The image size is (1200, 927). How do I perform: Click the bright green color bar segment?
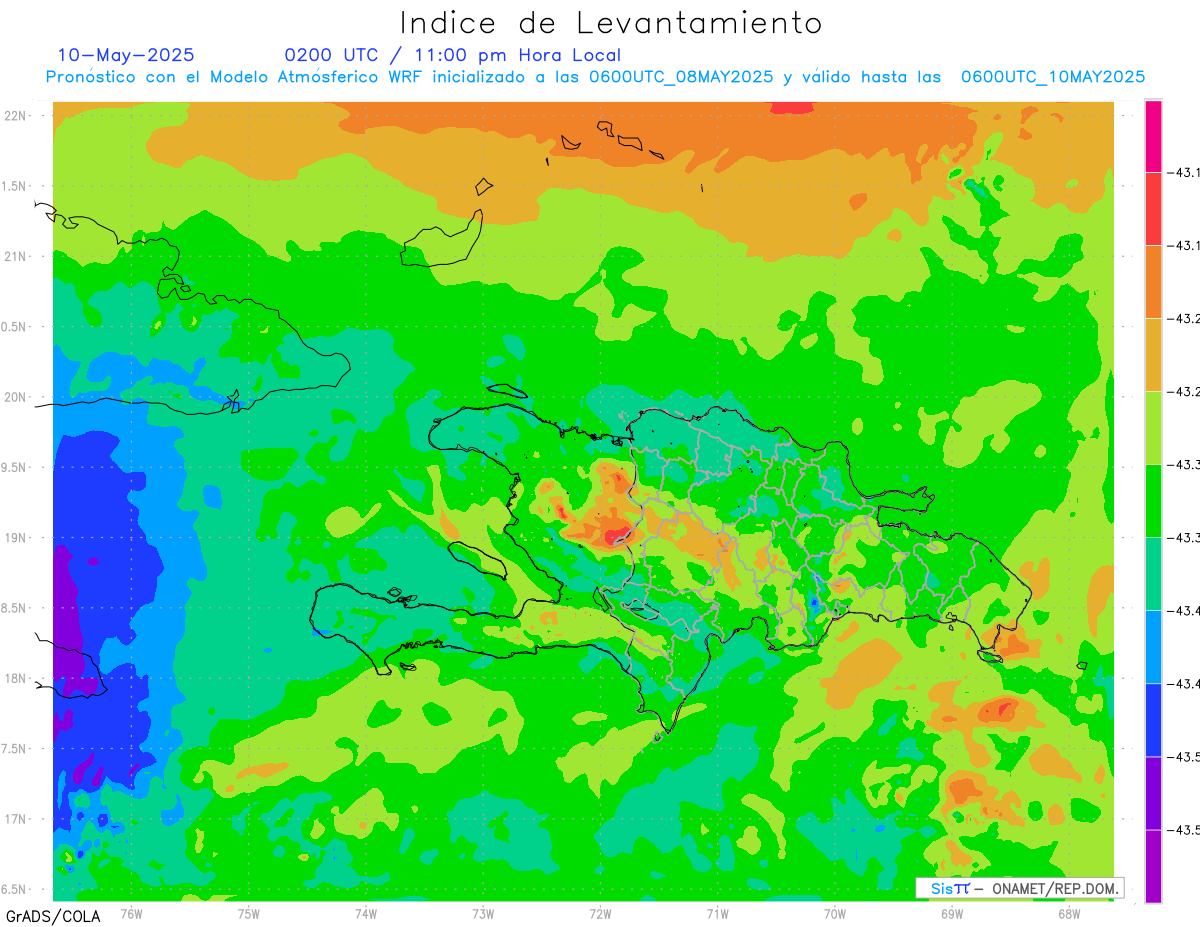pyautogui.click(x=1153, y=501)
